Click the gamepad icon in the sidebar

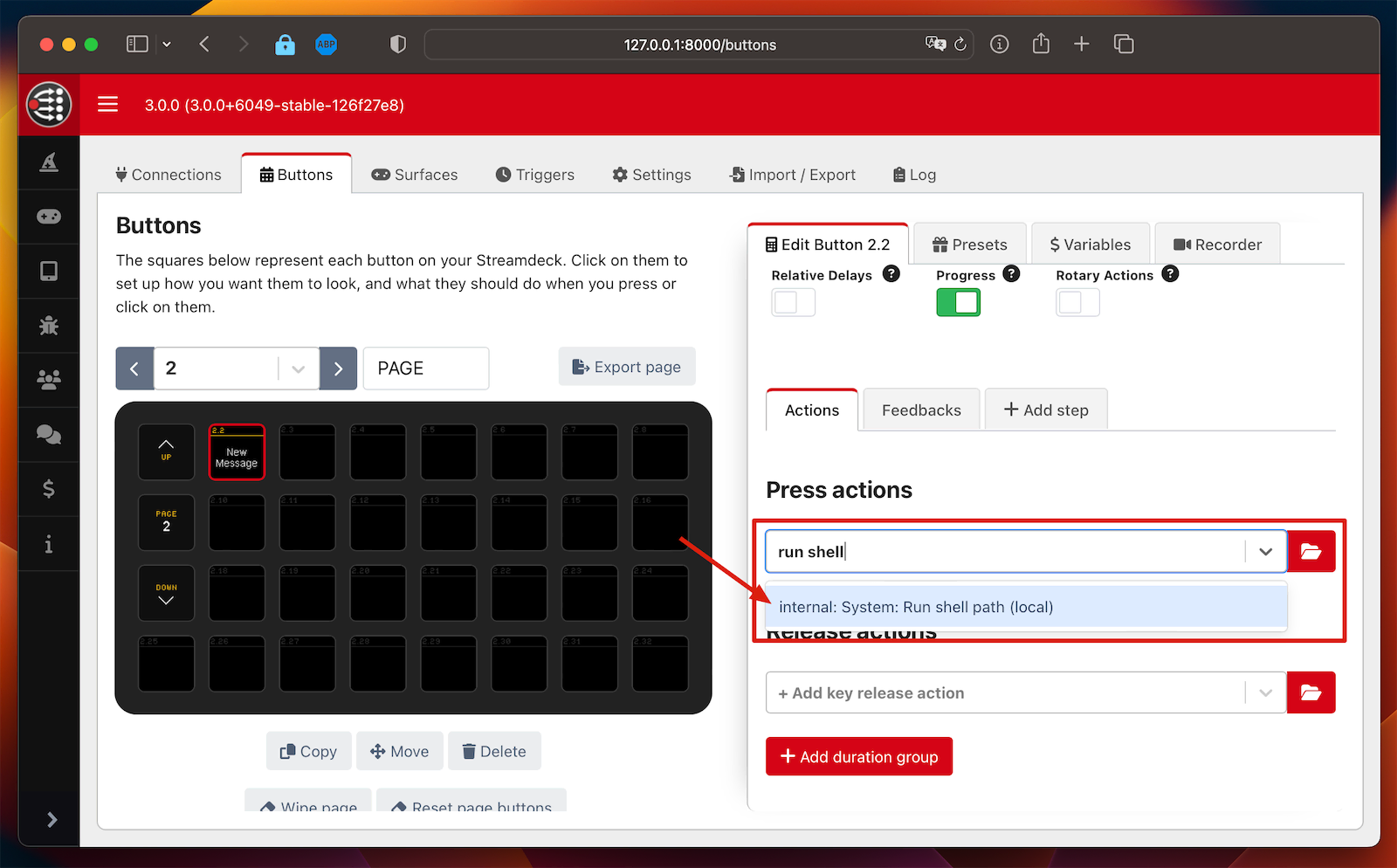(49, 217)
